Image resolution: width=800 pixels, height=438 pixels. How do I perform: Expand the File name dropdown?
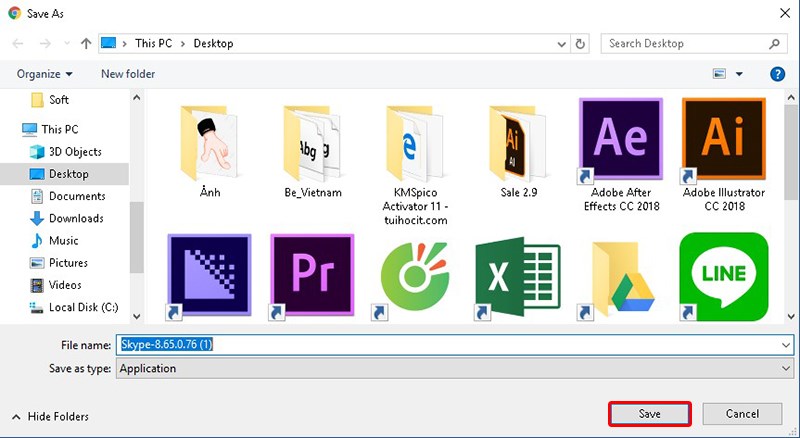pos(786,345)
